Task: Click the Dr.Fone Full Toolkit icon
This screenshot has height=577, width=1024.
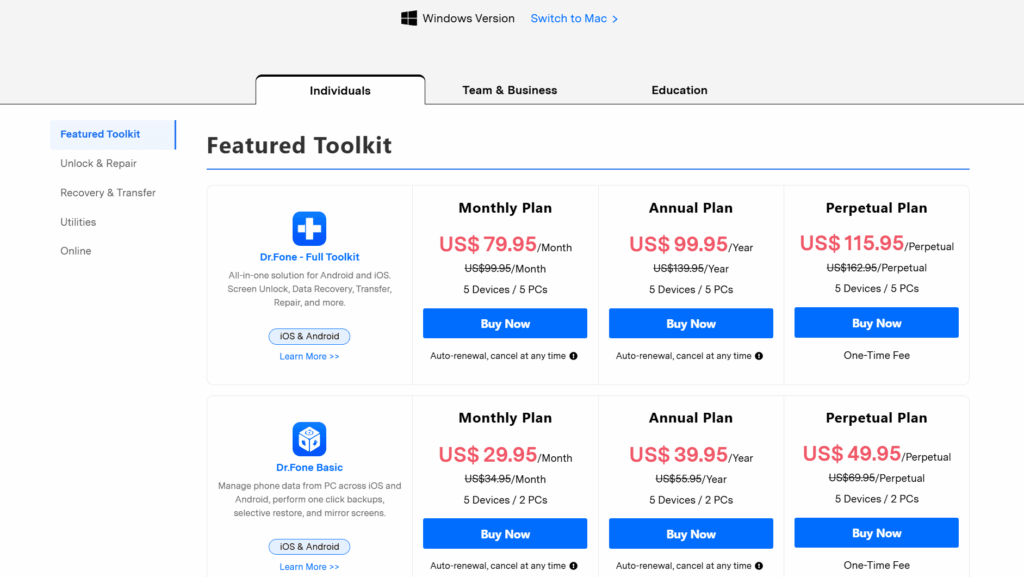Action: (309, 228)
